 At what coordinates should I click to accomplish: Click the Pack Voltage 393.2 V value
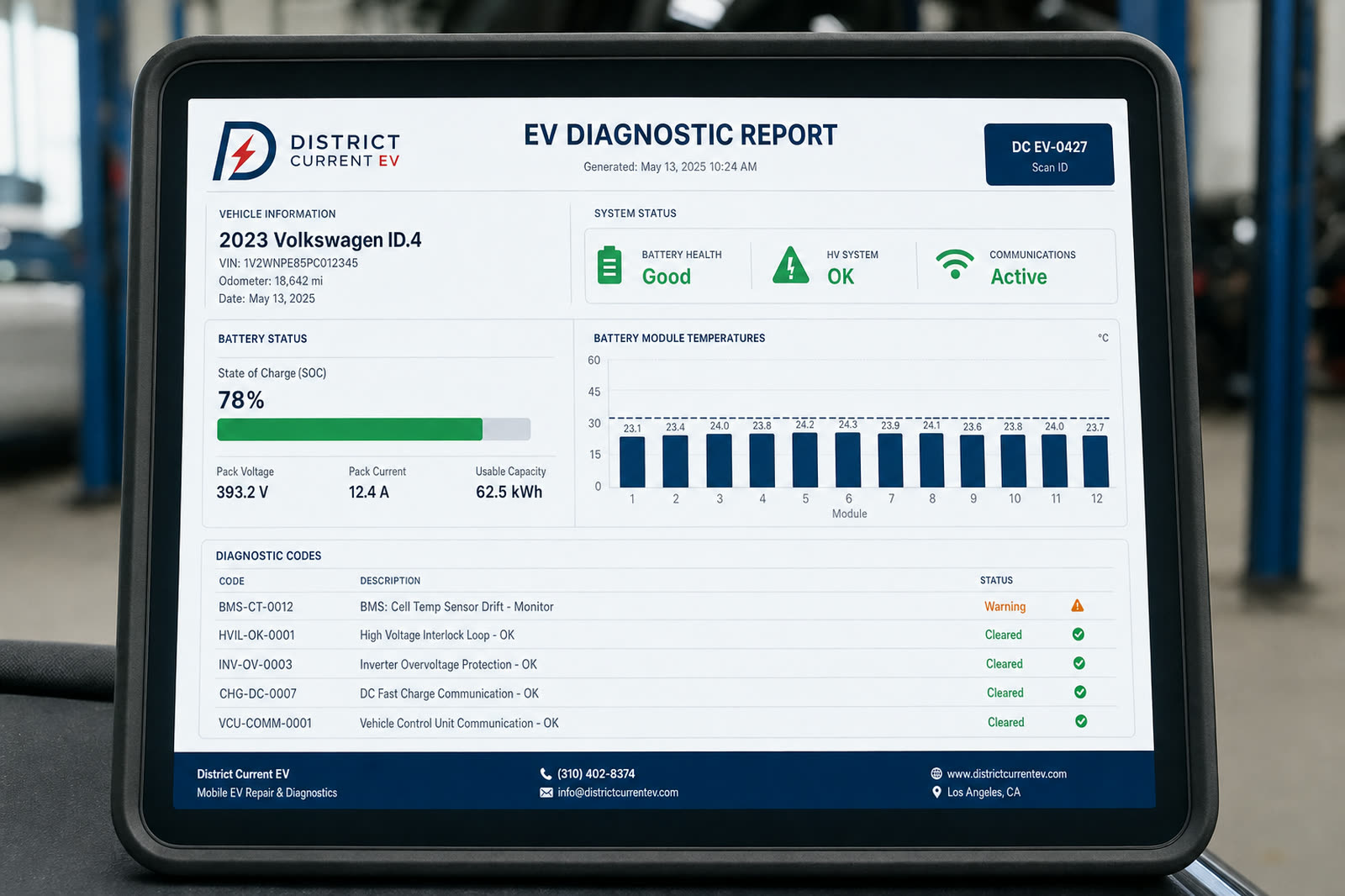tap(242, 493)
